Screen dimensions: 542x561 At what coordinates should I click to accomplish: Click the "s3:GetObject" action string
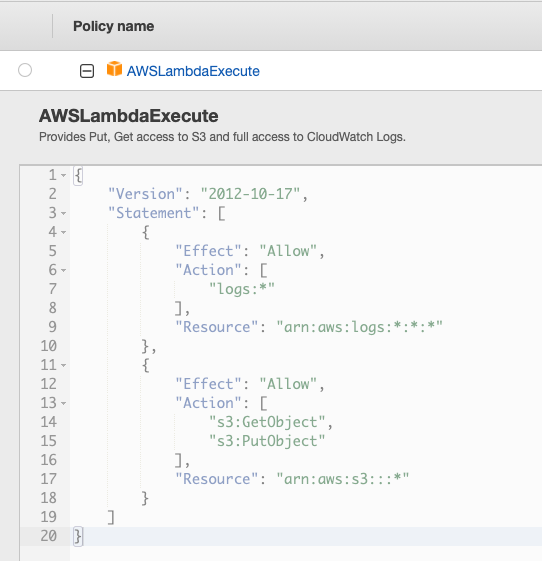(x=267, y=422)
